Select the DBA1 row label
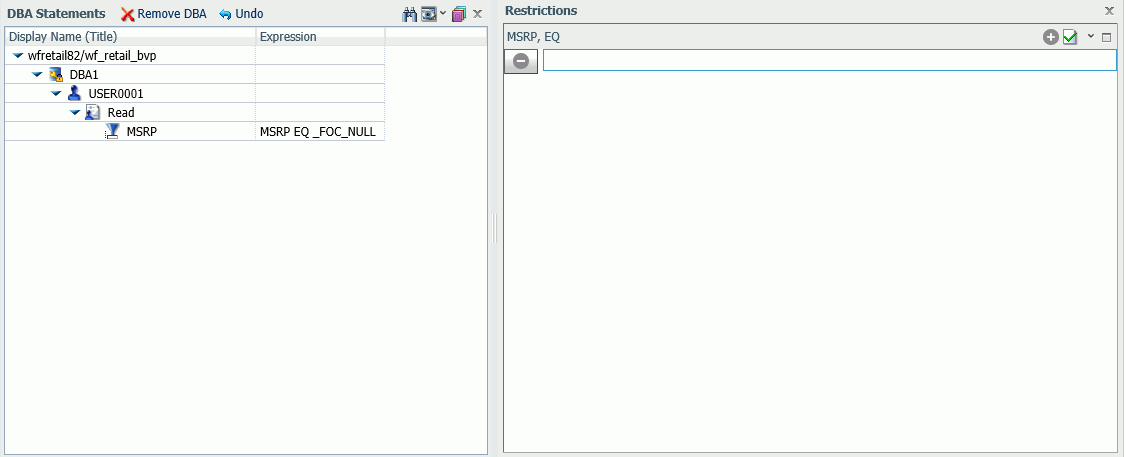Screen dimensions: 1126x457 [84, 75]
